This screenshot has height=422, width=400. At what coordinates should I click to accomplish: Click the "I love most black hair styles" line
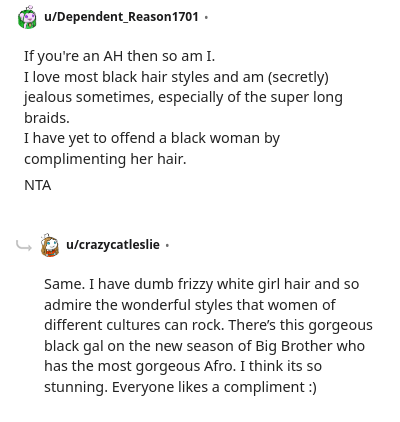click(x=176, y=77)
